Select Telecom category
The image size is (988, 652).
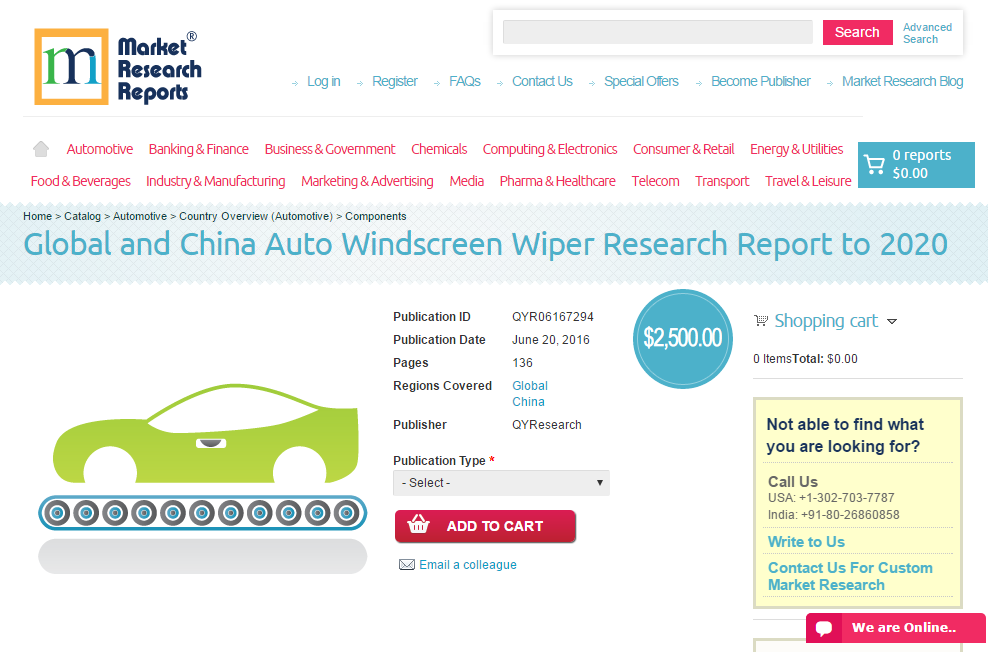click(x=655, y=181)
